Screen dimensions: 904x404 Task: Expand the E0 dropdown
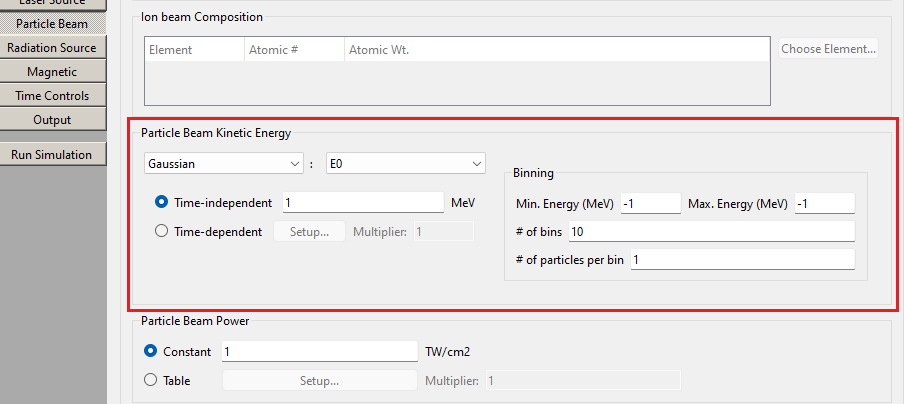405,163
